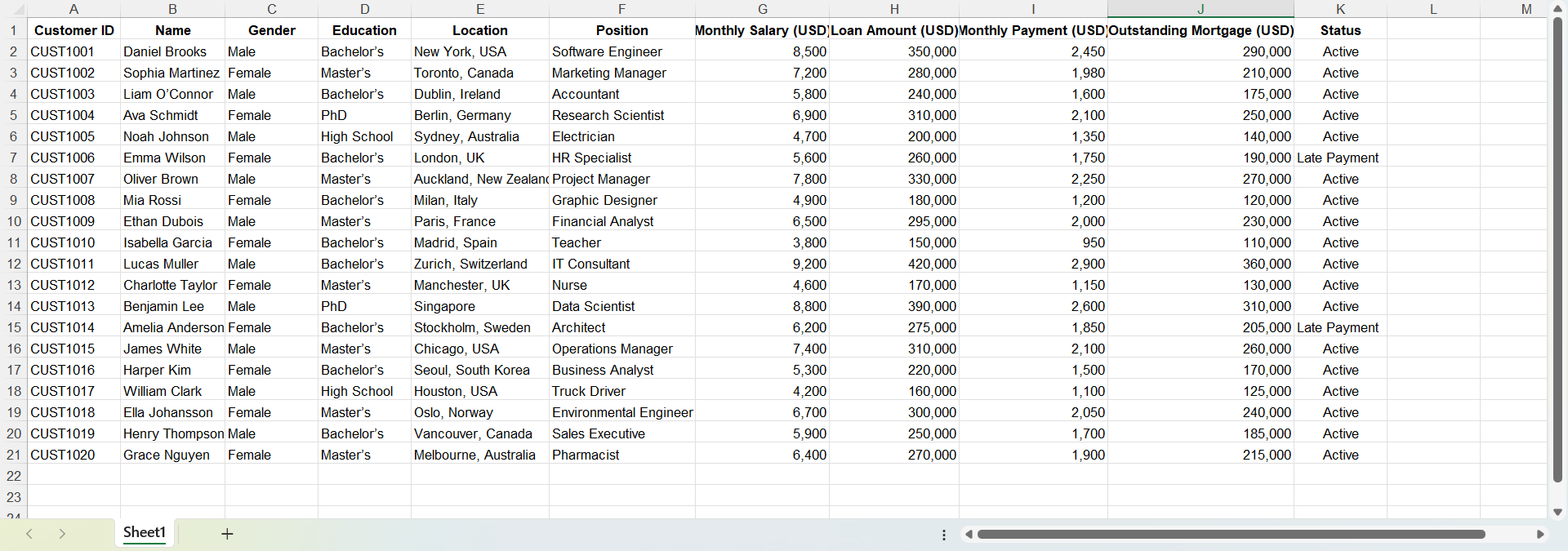
Task: Select the Education header cell
Action: [364, 30]
